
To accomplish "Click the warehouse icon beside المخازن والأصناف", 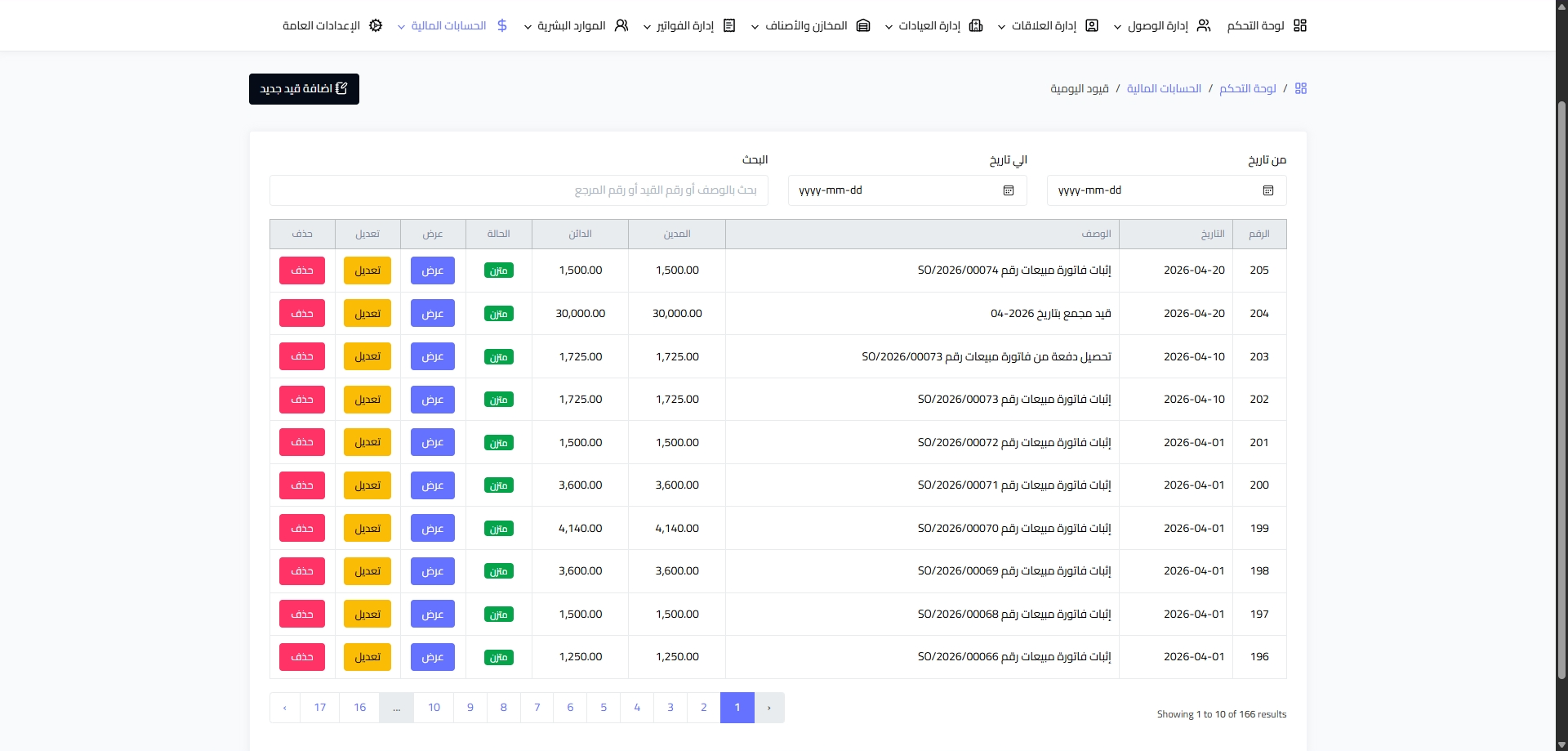I will pyautogui.click(x=863, y=25).
